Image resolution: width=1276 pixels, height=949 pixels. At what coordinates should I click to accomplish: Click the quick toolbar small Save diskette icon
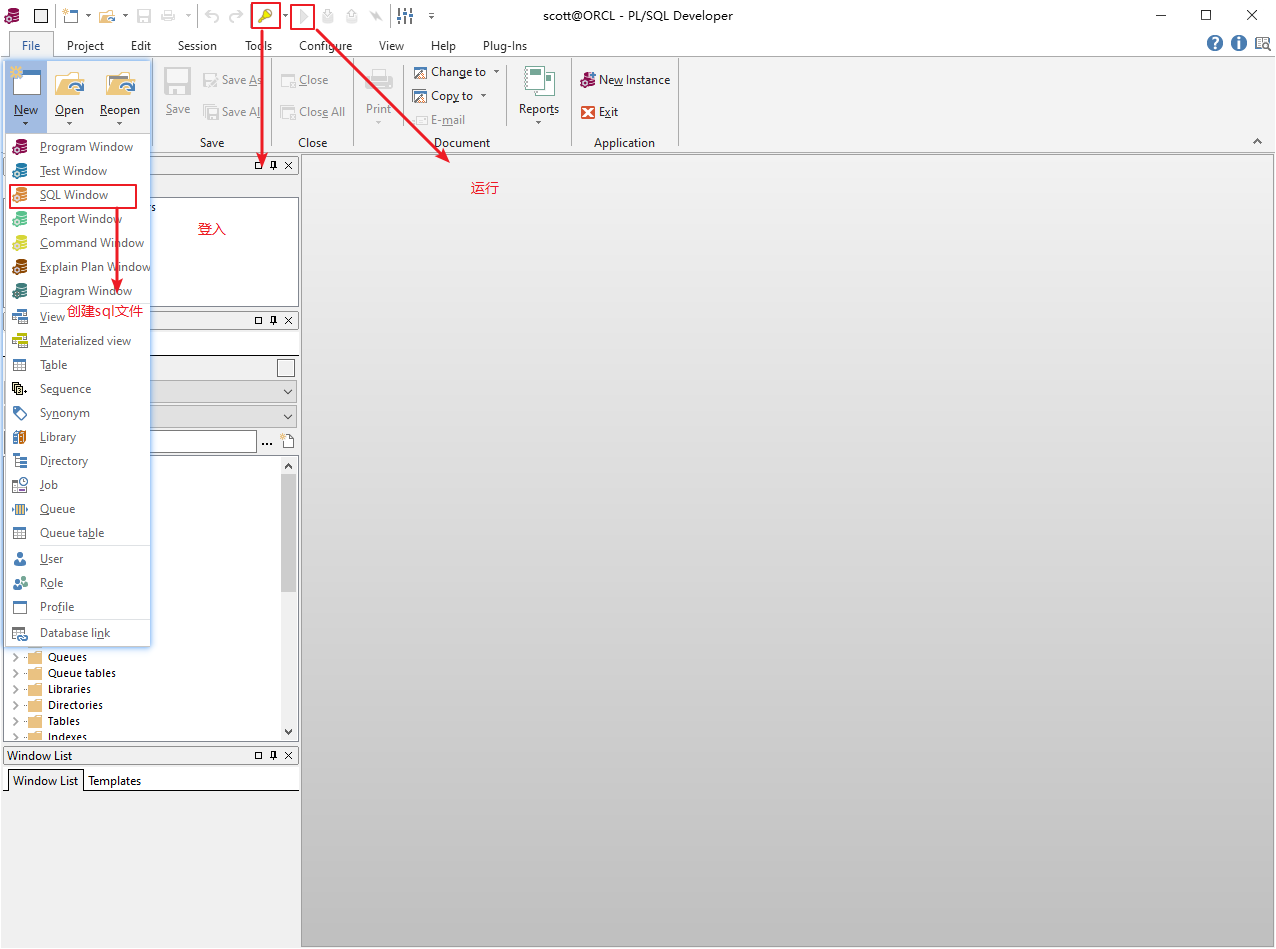144,16
